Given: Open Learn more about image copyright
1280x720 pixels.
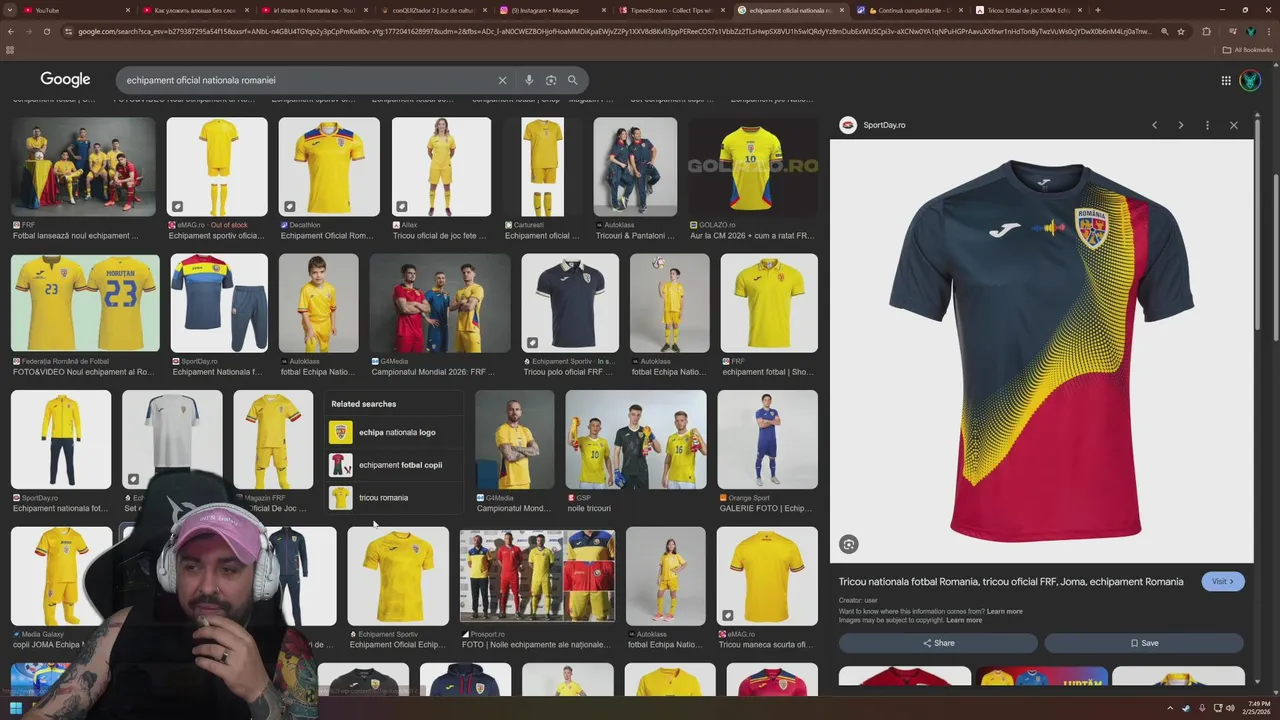Looking at the screenshot, I should click(x=964, y=620).
